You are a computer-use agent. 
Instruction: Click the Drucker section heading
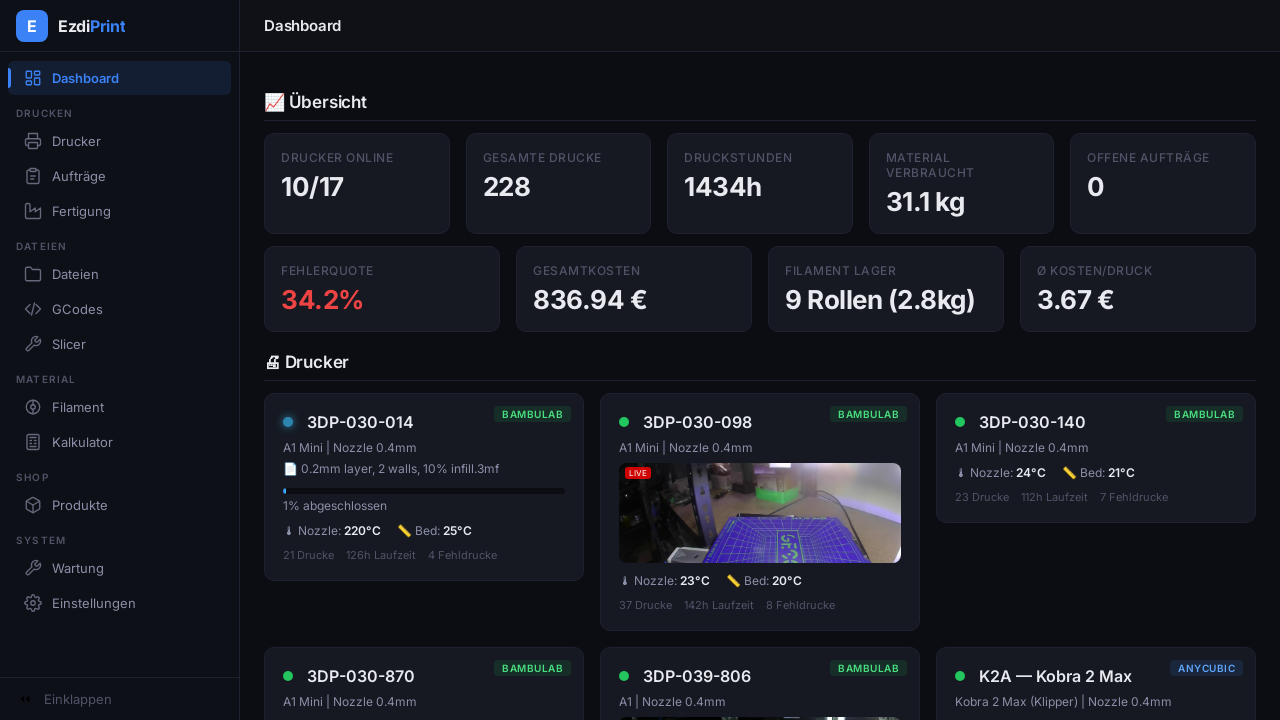(x=307, y=362)
